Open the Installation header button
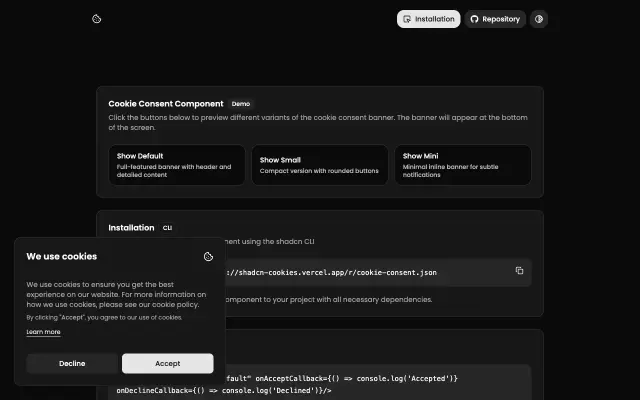The width and height of the screenshot is (640, 400). 429,19
